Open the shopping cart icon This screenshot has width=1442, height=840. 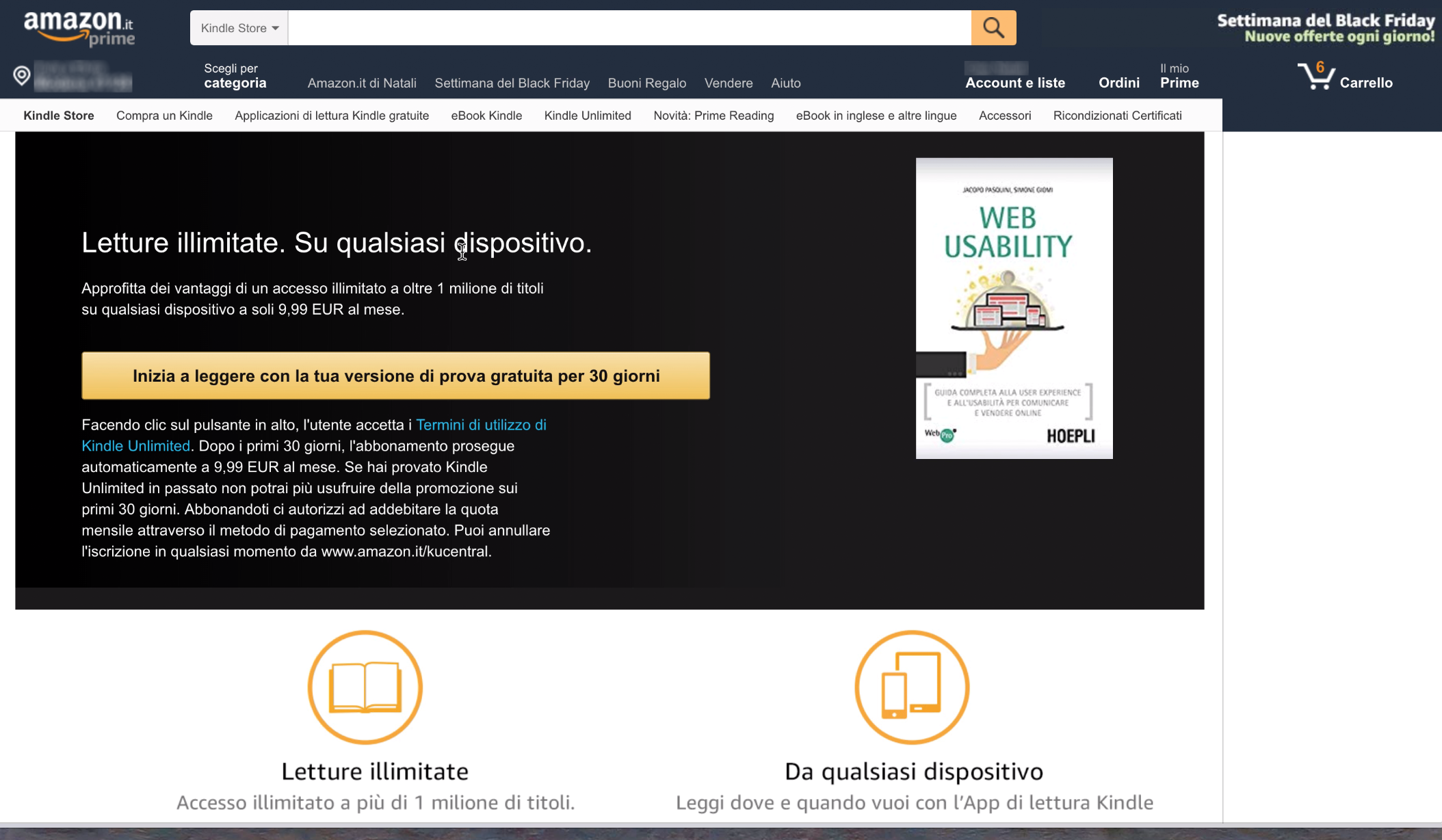click(x=1315, y=77)
